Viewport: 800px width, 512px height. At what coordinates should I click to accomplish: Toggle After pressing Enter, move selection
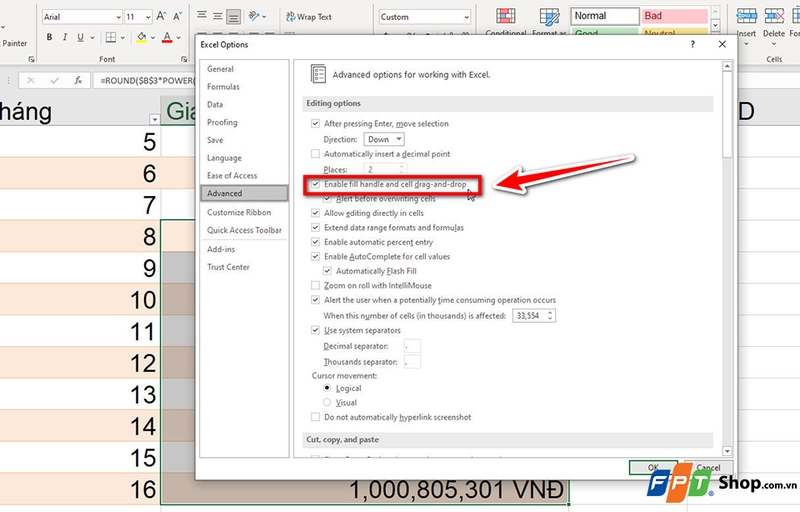tap(315, 123)
